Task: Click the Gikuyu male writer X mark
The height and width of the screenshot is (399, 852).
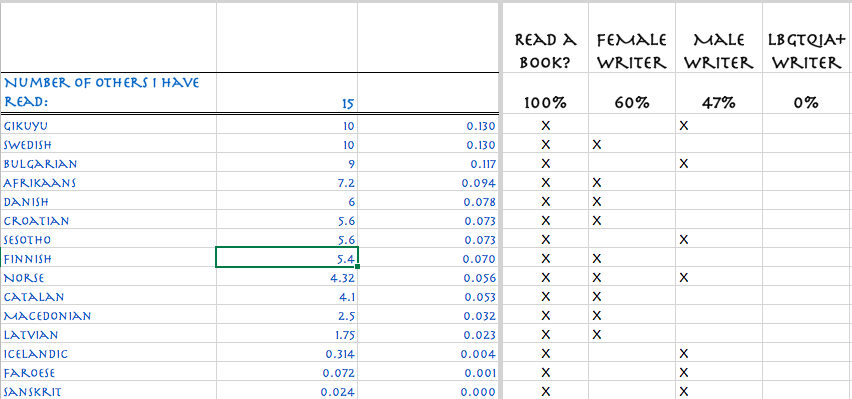Action: 684,126
